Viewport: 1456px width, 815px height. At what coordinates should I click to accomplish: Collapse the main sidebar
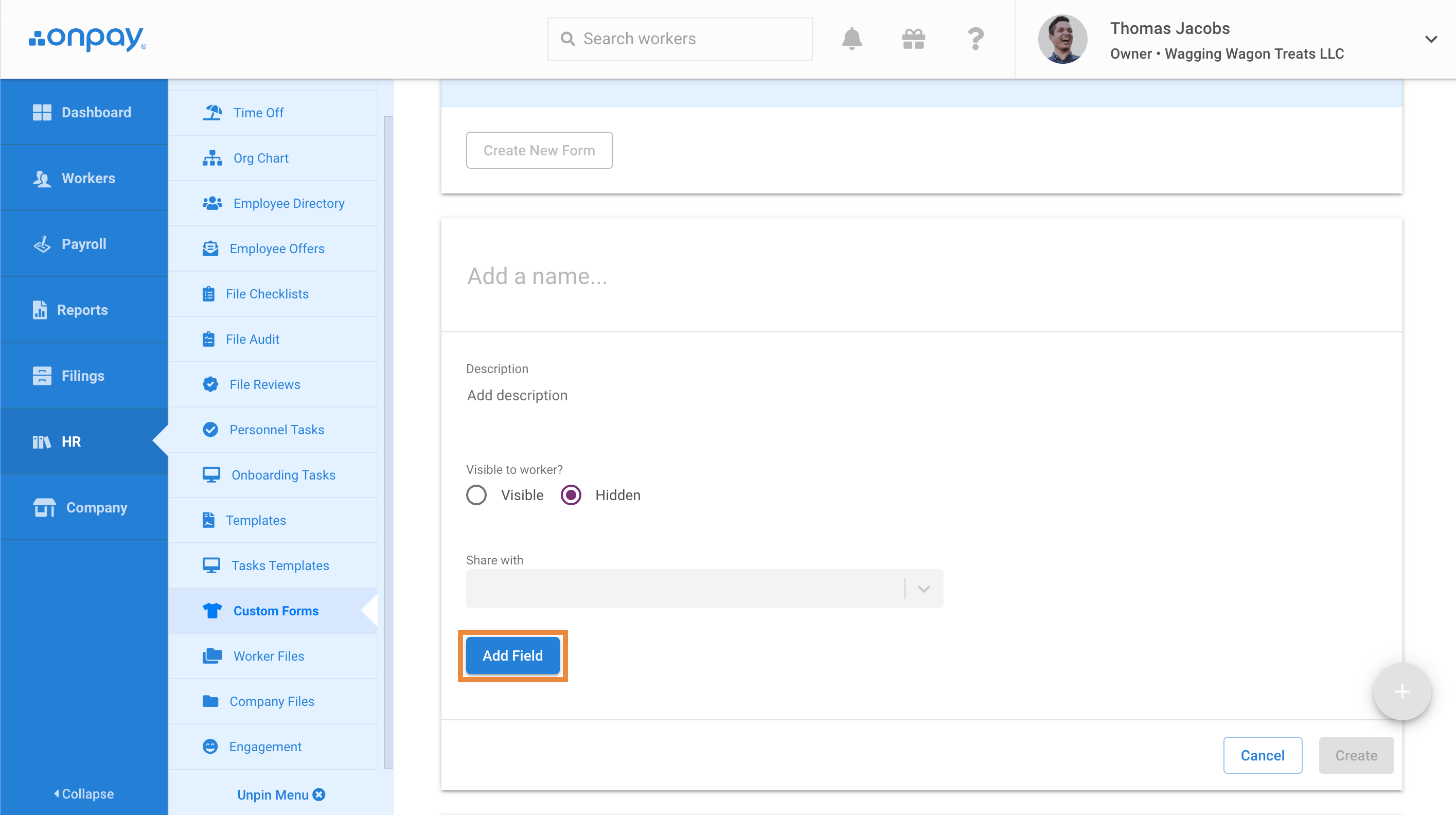[84, 794]
